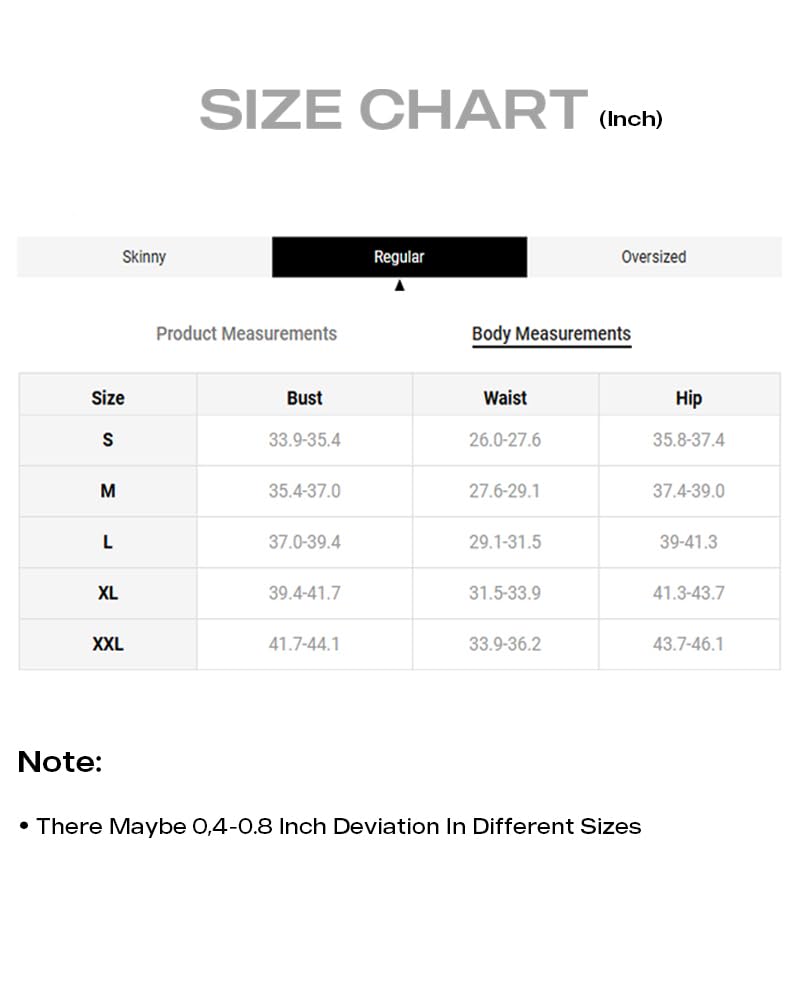Select the Skinny fit tab
This screenshot has height=1000, width=800.
click(x=144, y=257)
